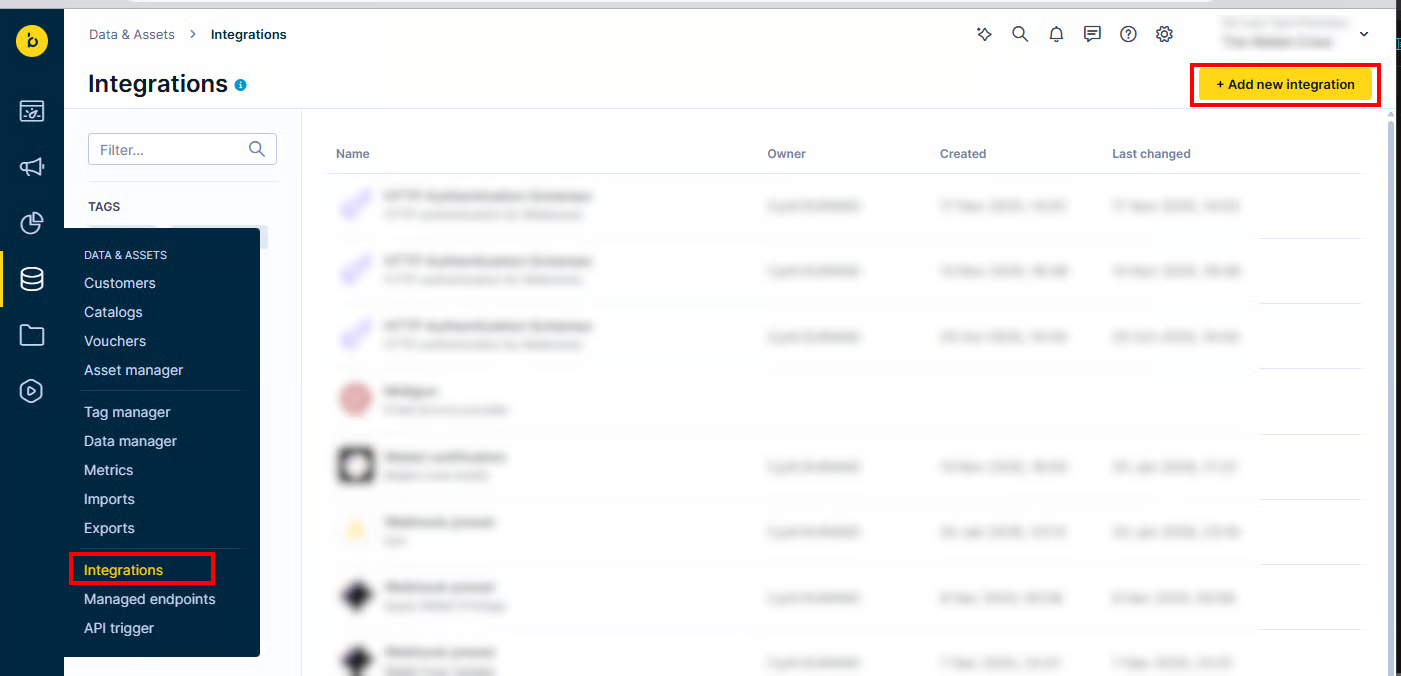Click the play-circle icon in the sidebar
The image size is (1401, 676).
[x=31, y=391]
